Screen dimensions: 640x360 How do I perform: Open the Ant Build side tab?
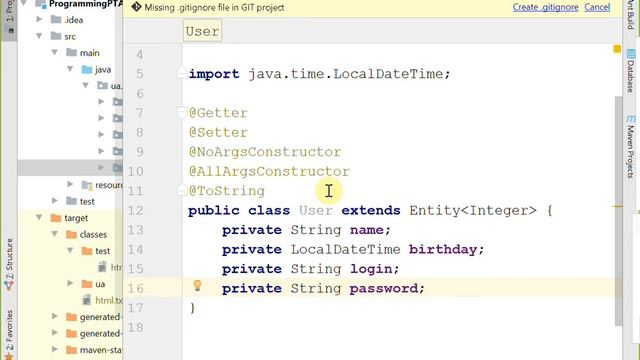click(631, 13)
